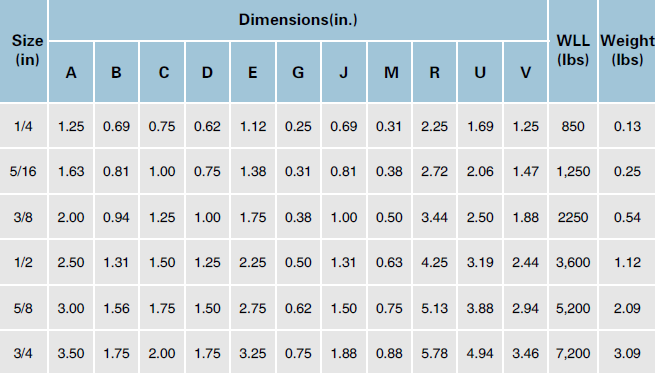Click the 3/8 size row label
The height and width of the screenshot is (373, 655).
pyautogui.click(x=23, y=217)
